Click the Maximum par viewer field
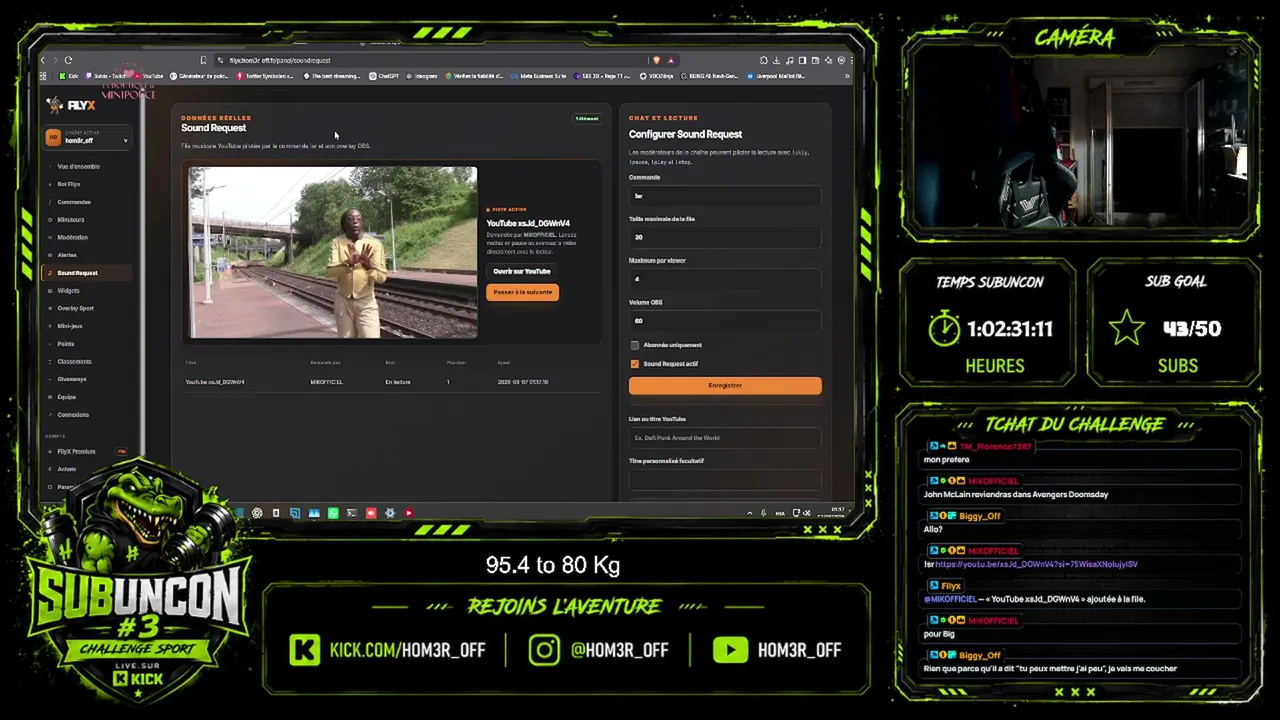The height and width of the screenshot is (720, 1280). 725,279
